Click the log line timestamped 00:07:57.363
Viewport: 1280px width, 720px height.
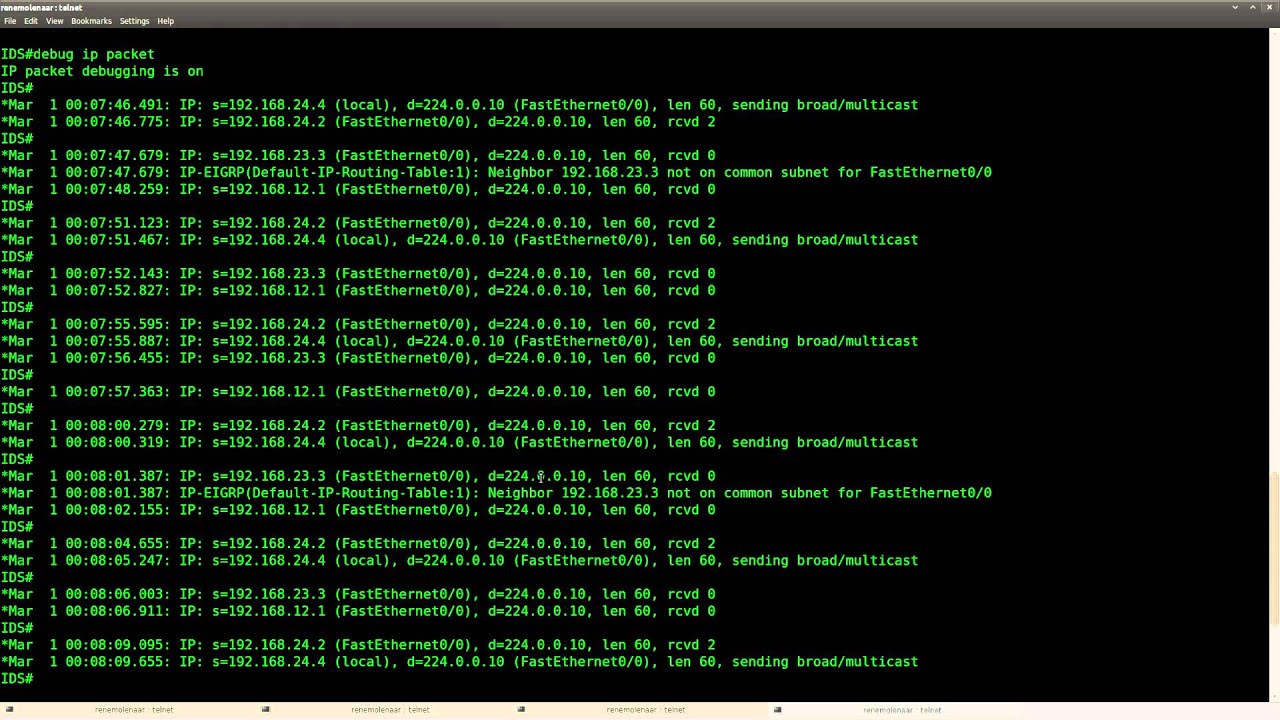point(358,392)
